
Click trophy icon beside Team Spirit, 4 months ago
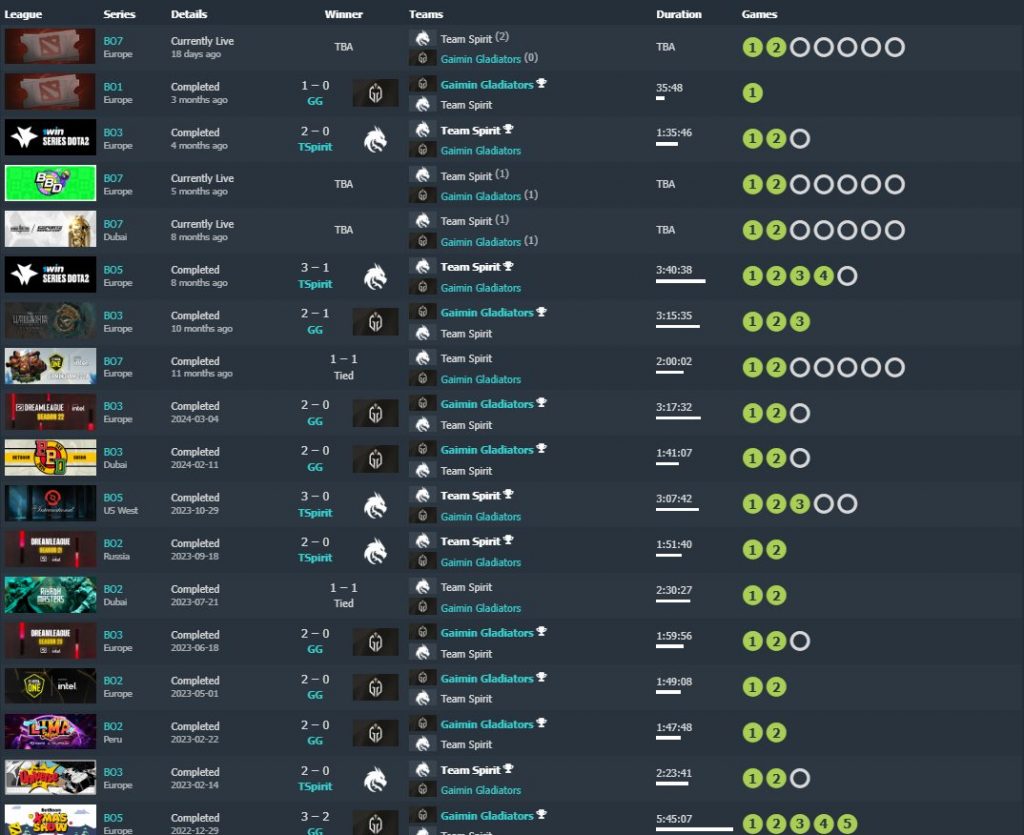(508, 129)
